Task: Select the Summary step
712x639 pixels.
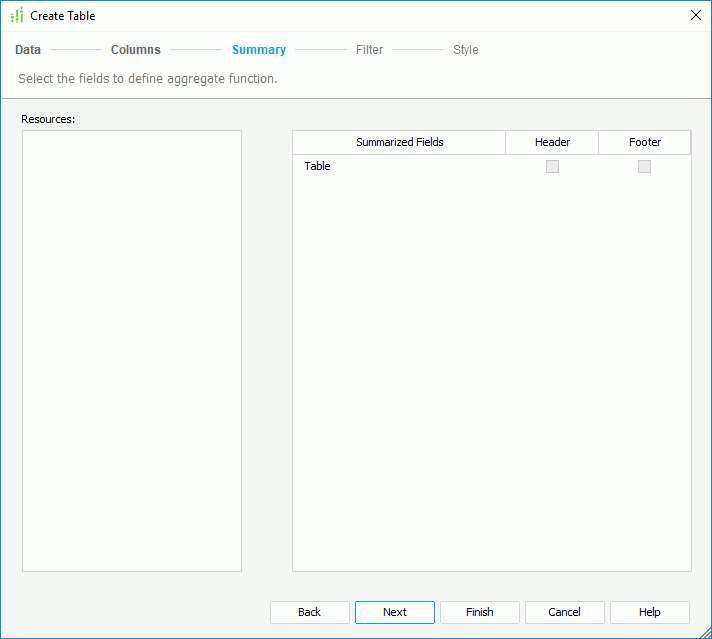Action: (x=259, y=50)
